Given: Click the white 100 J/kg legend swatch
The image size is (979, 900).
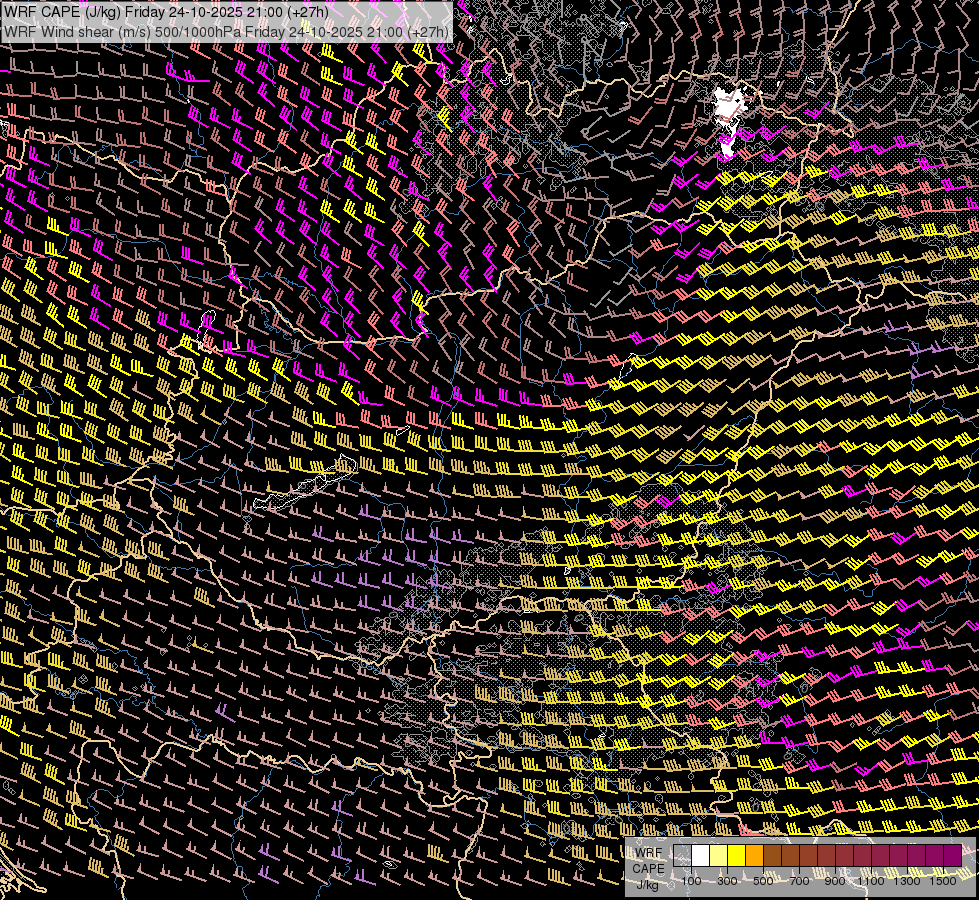Looking at the screenshot, I should tap(701, 856).
